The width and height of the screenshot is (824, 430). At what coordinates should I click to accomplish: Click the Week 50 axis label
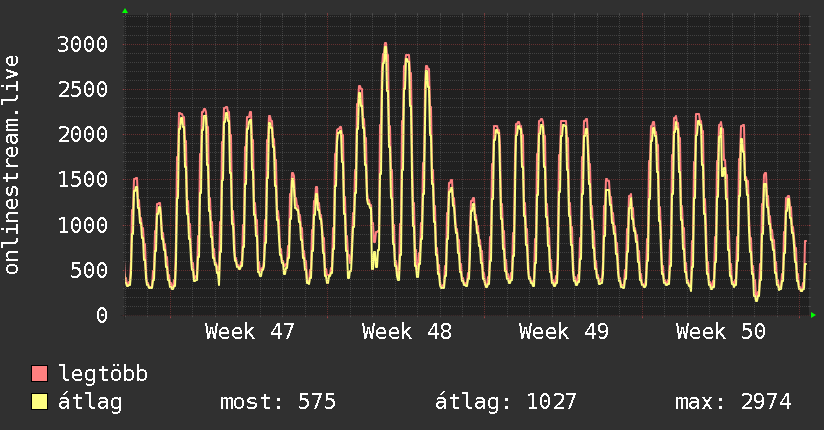pyautogui.click(x=720, y=332)
